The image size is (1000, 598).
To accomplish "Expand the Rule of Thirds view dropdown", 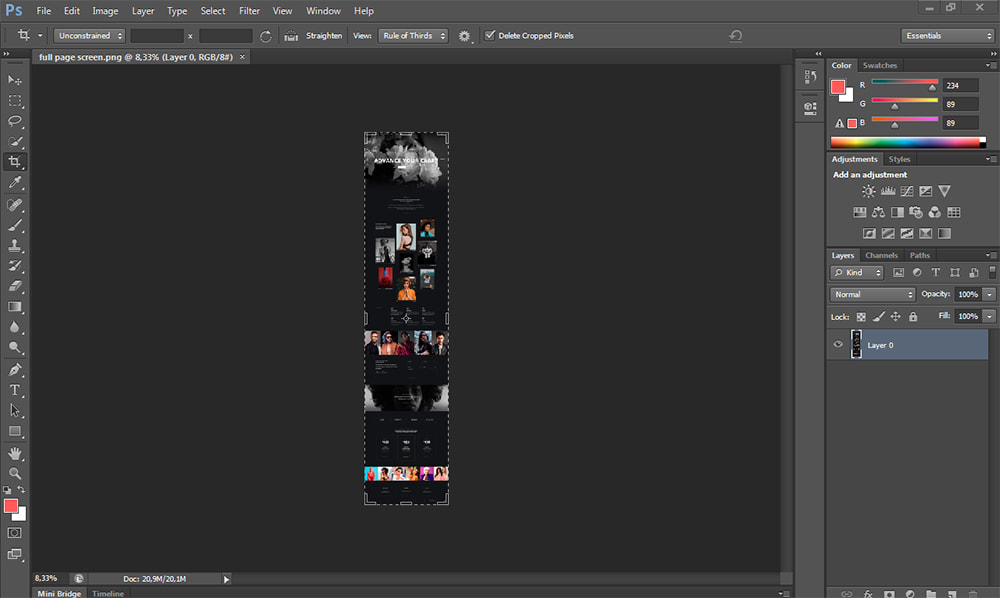I will [x=412, y=36].
